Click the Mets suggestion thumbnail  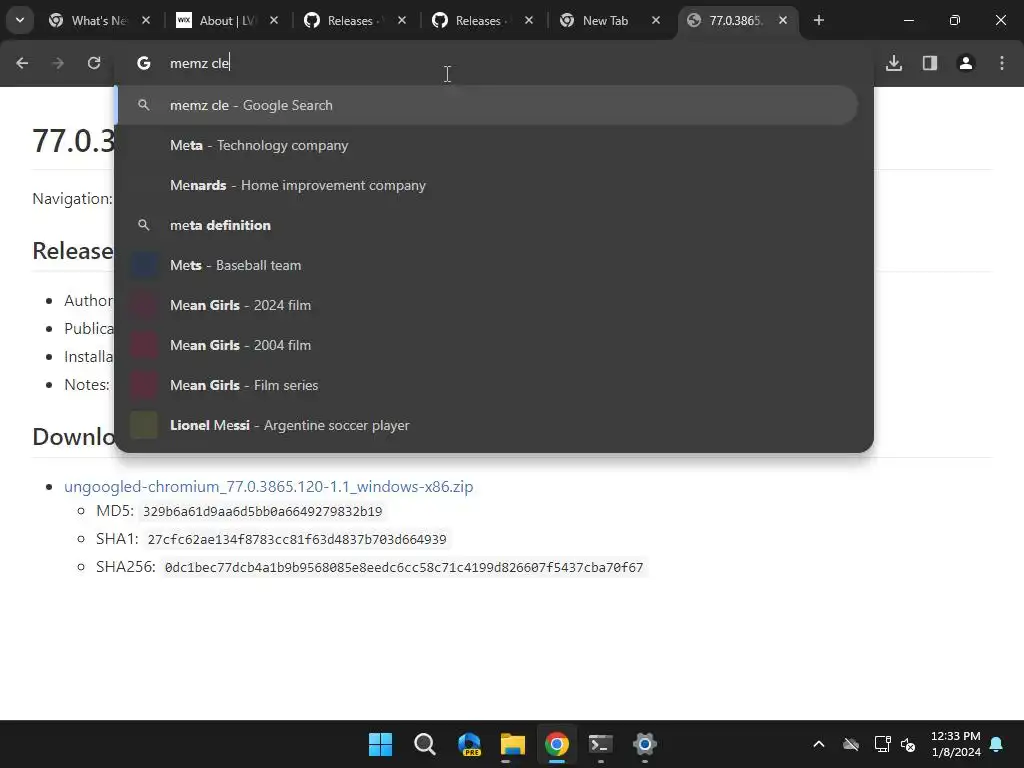click(x=144, y=265)
